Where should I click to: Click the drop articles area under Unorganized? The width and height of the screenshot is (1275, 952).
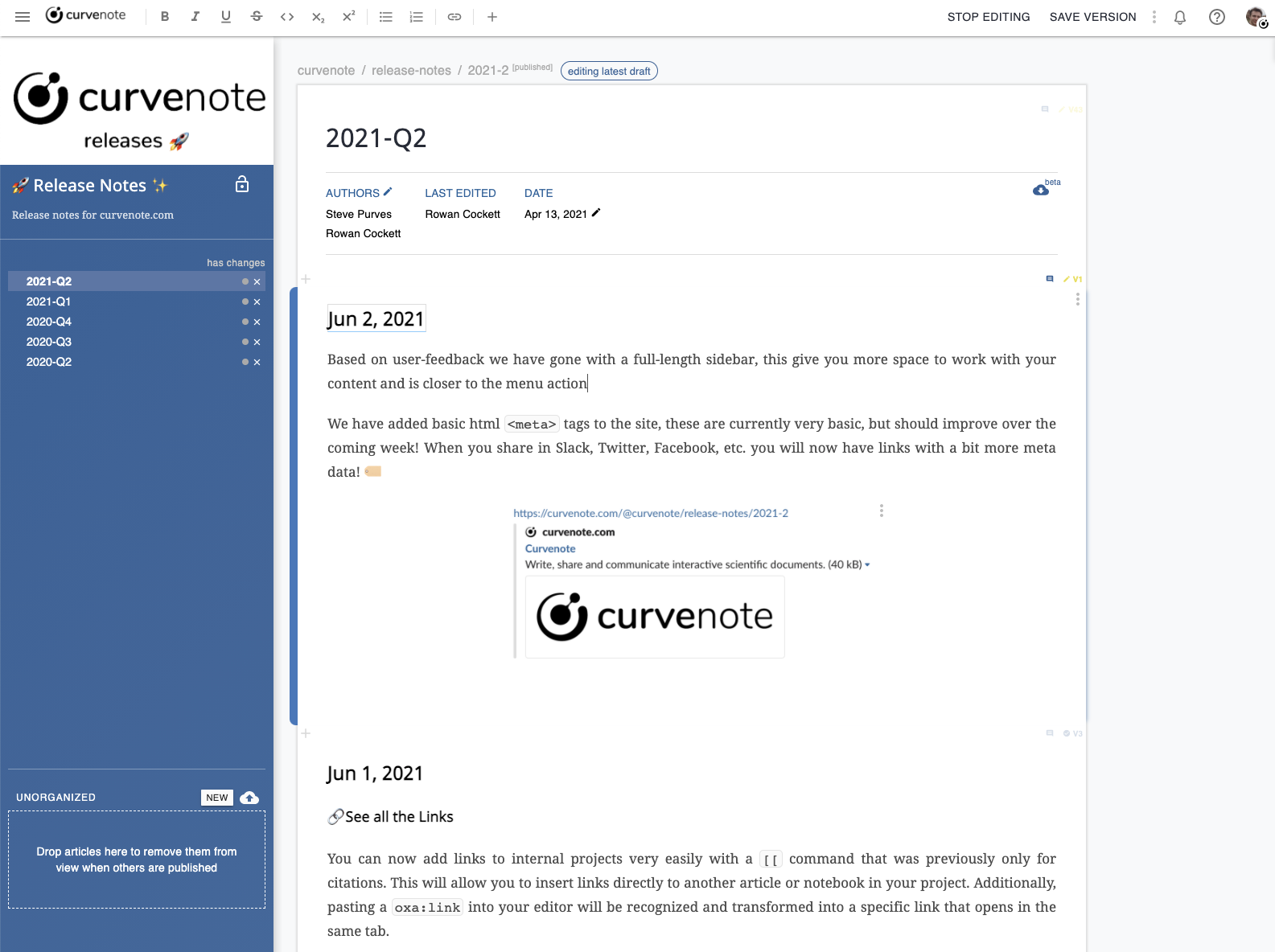[x=137, y=860]
